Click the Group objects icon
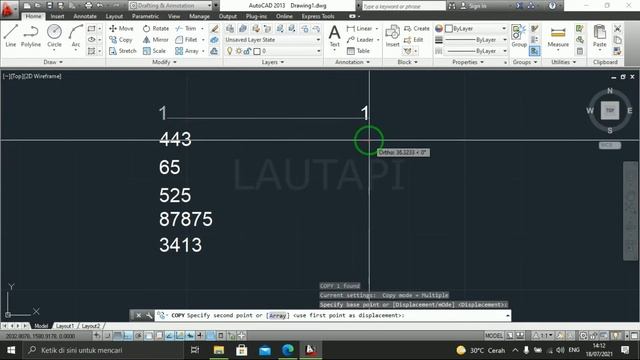The height and width of the screenshot is (360, 640). 519,36
